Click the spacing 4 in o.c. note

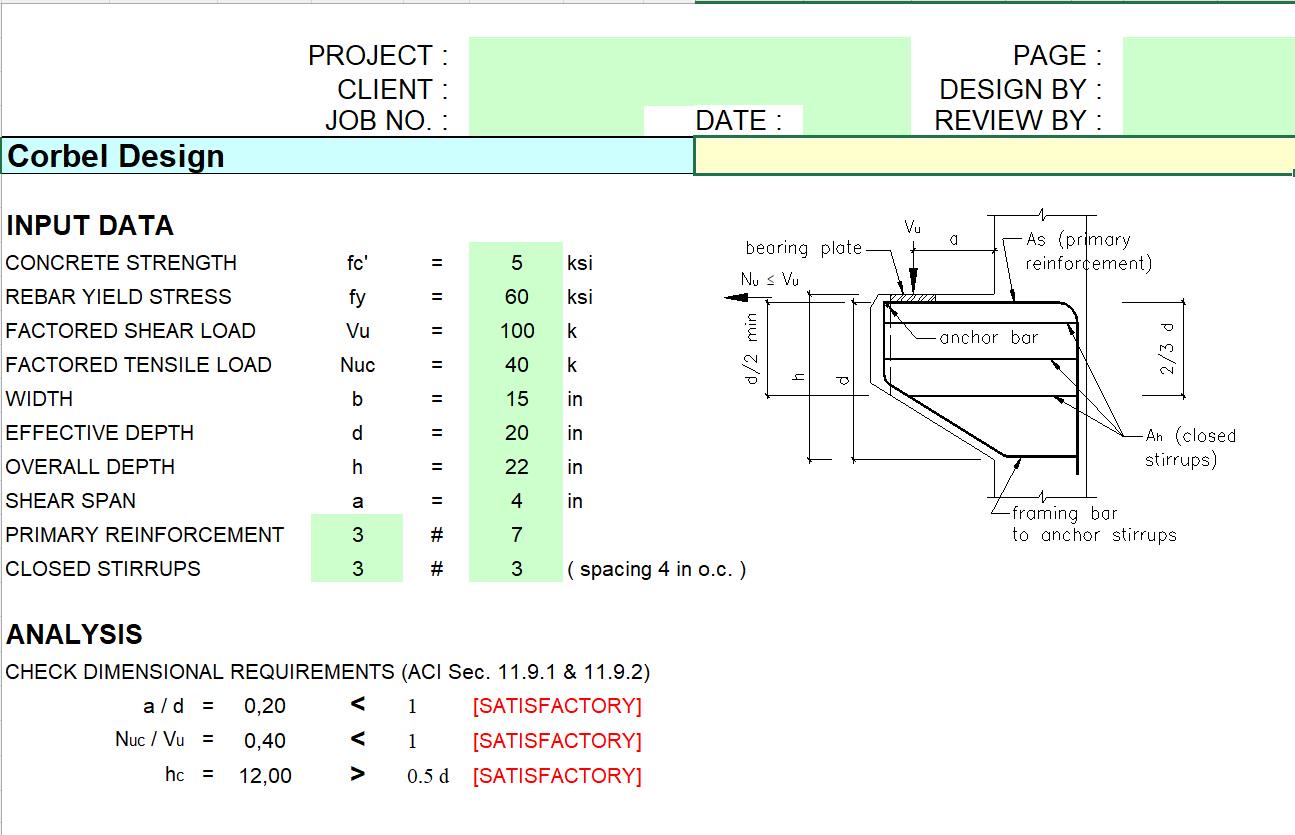click(x=656, y=570)
